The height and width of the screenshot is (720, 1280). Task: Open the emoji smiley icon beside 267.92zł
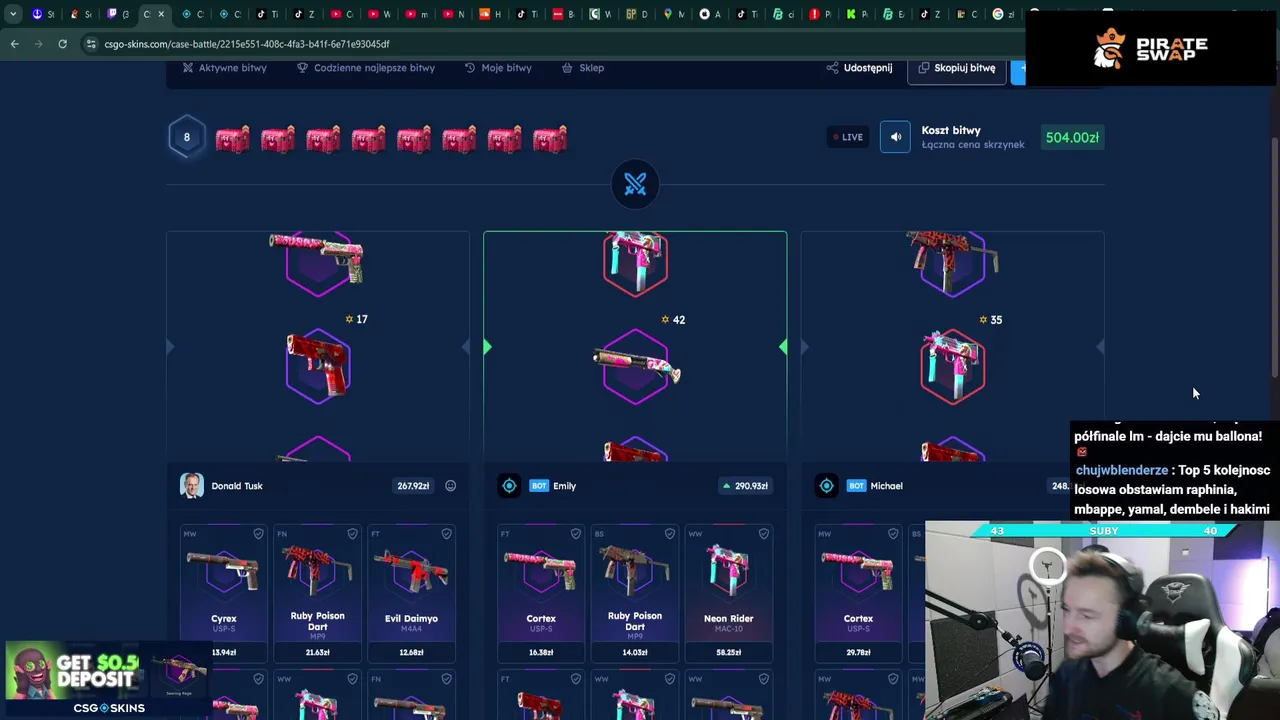tap(450, 486)
